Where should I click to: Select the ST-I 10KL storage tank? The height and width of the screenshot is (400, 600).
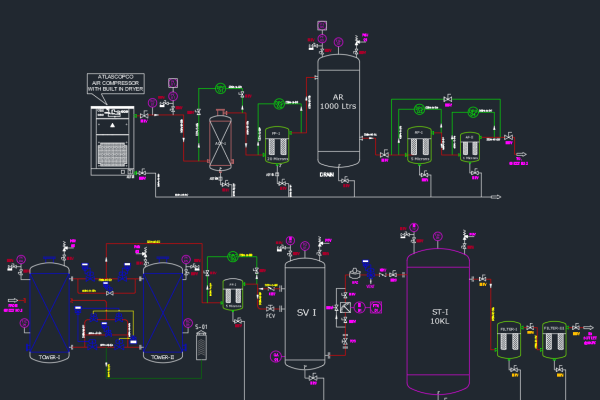(438, 318)
